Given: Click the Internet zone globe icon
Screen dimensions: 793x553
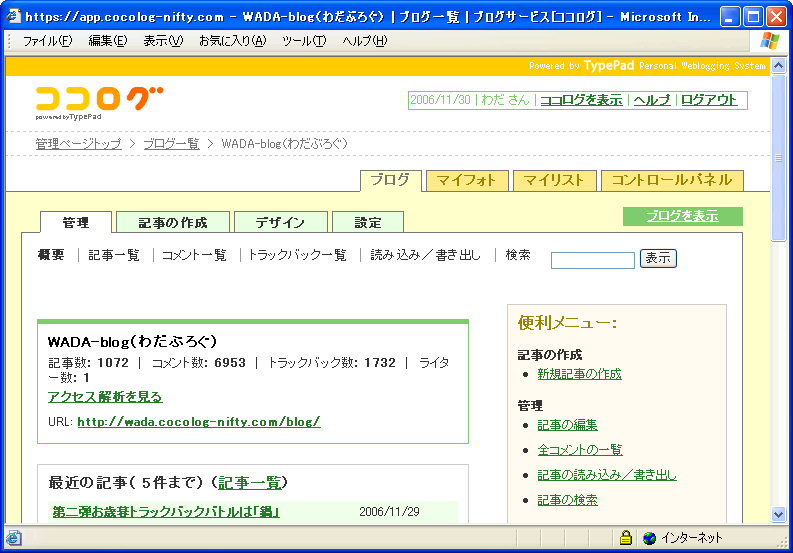Looking at the screenshot, I should (x=649, y=537).
